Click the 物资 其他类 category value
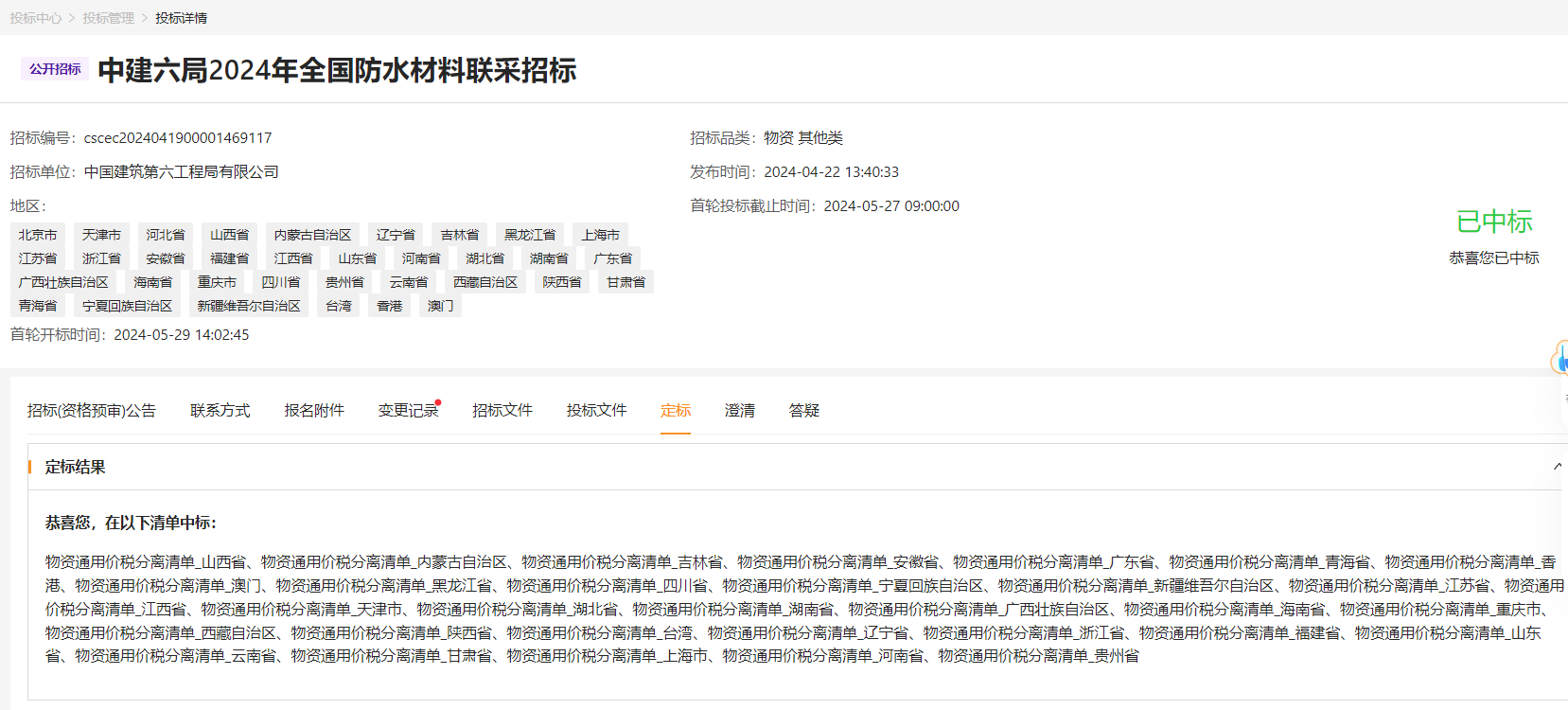Viewport: 1568px width, 710px height. coord(803,138)
